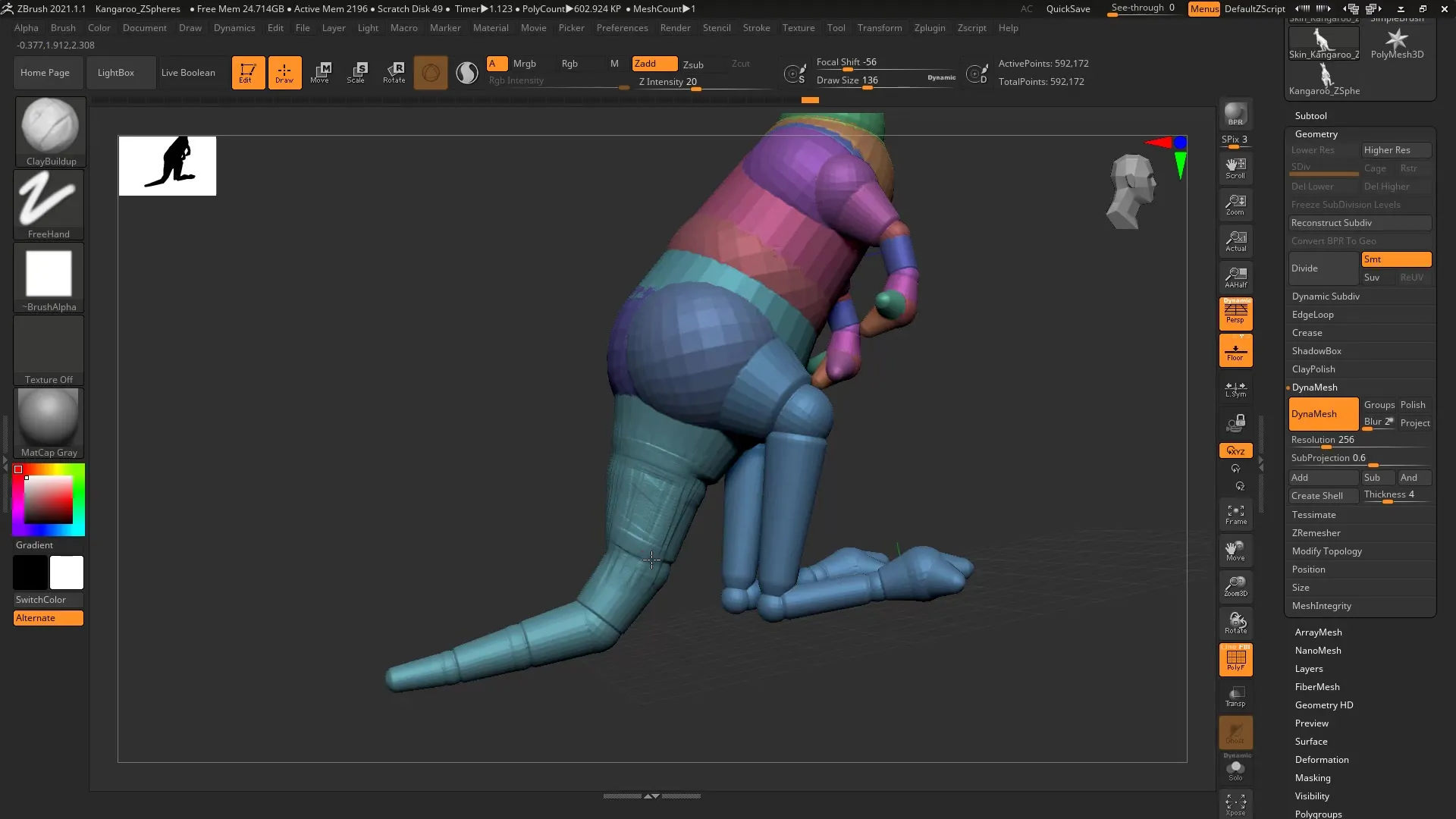Click the Frame mesh icon
The image size is (1456, 819).
click(x=1235, y=514)
